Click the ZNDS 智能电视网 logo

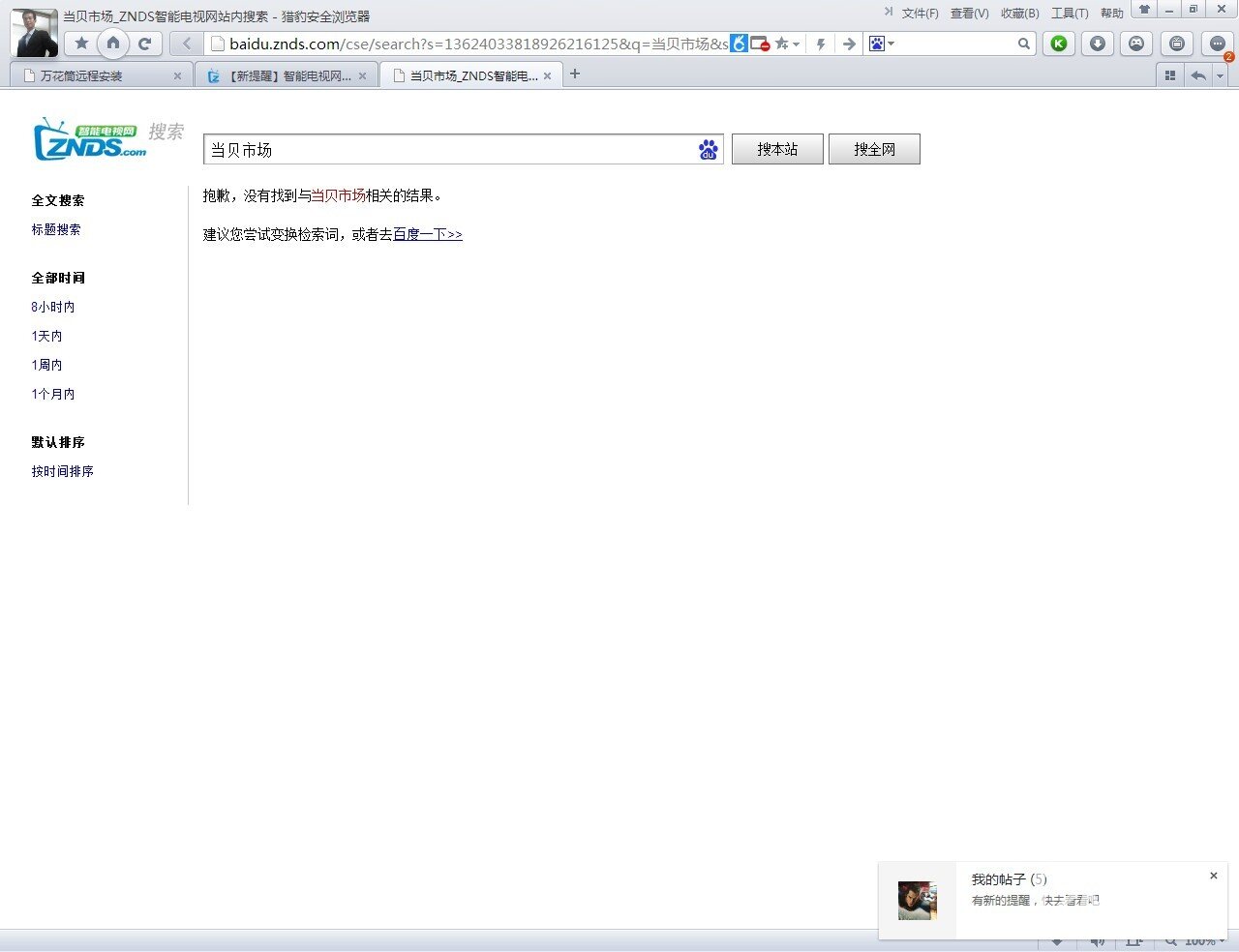(90, 139)
